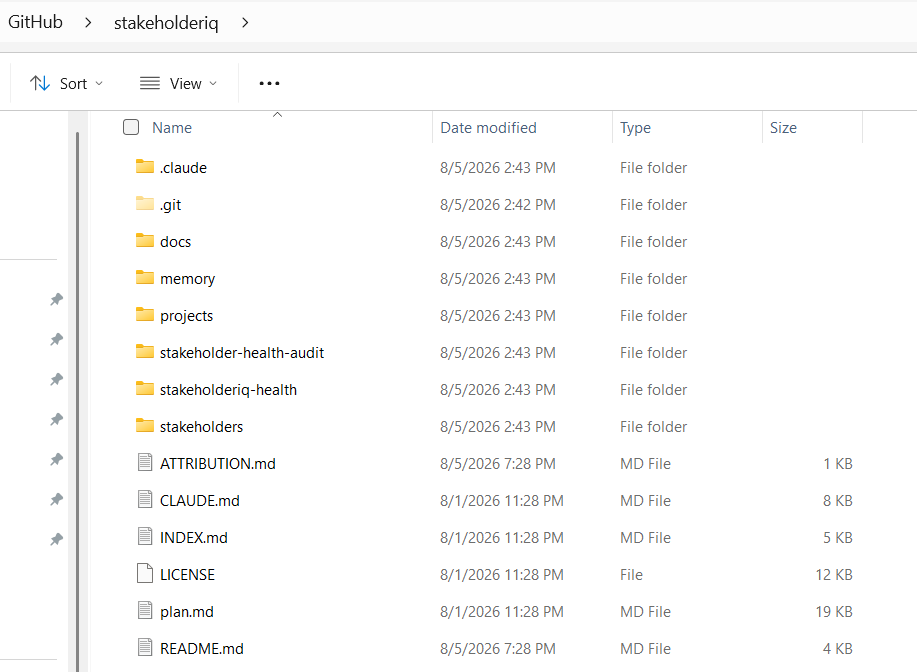Click the 8 KB size of CLAUDE.md

point(837,501)
